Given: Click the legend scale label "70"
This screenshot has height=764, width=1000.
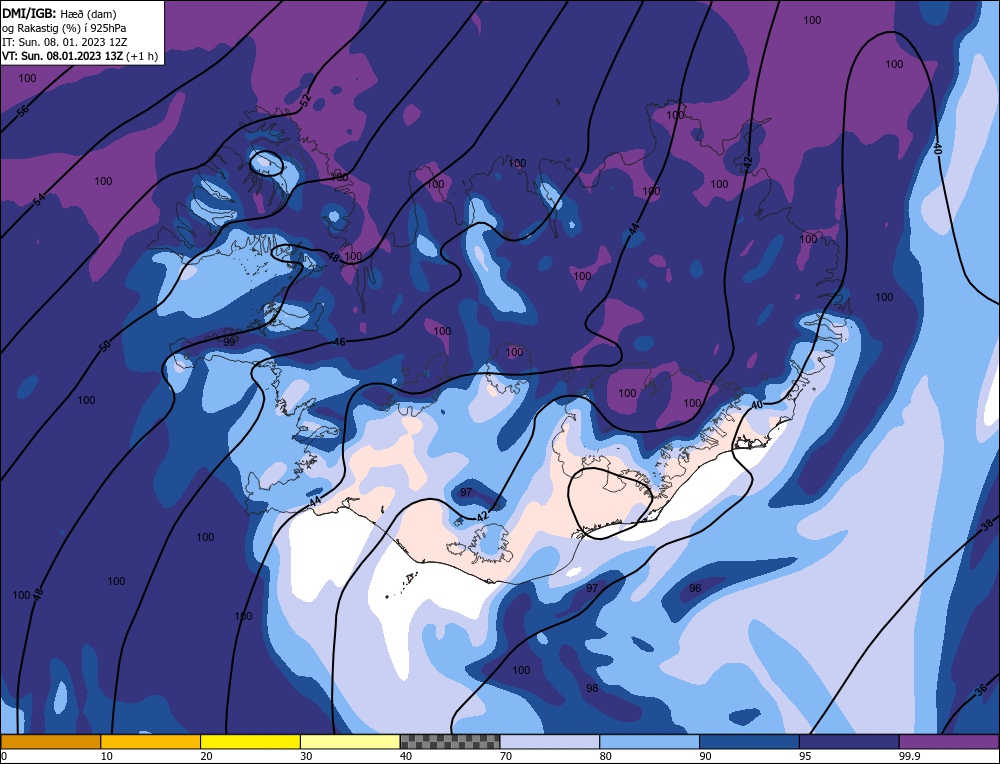Looking at the screenshot, I should [x=506, y=756].
